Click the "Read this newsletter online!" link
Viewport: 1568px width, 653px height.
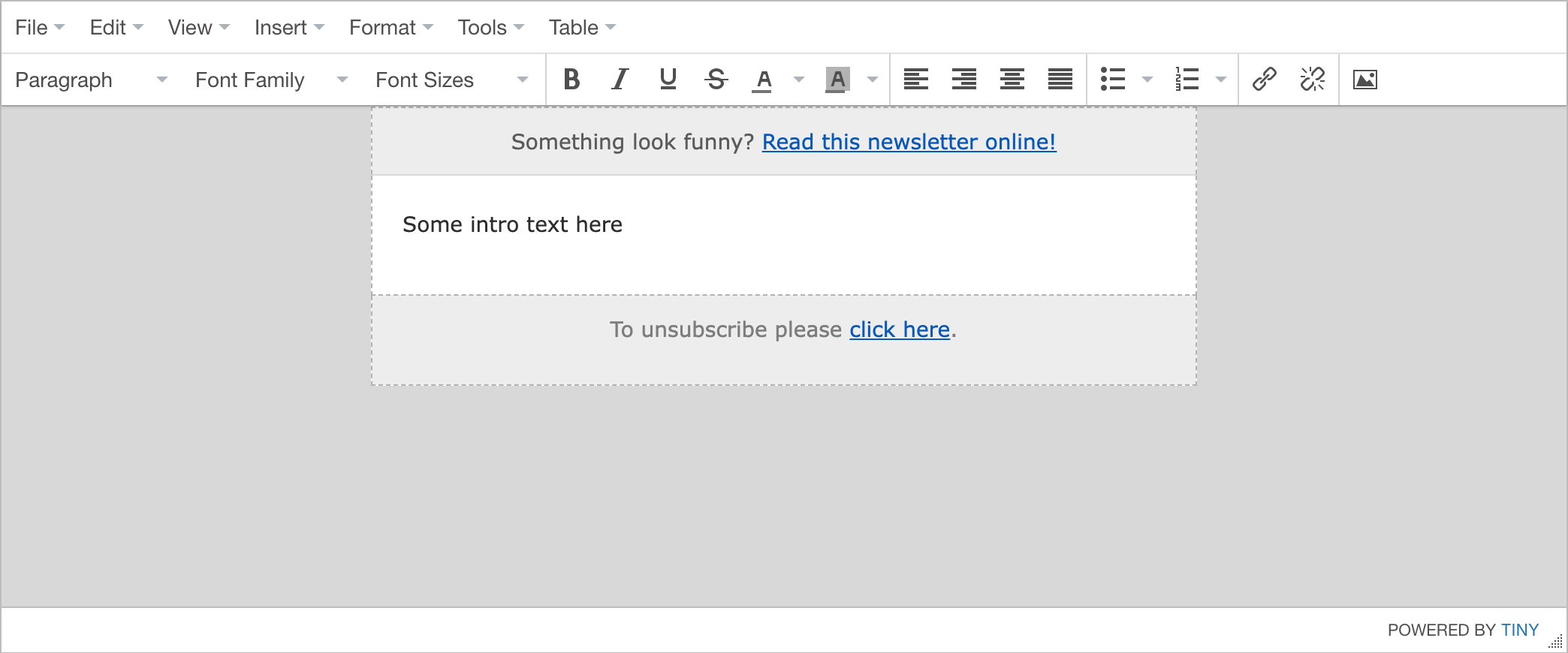[909, 142]
